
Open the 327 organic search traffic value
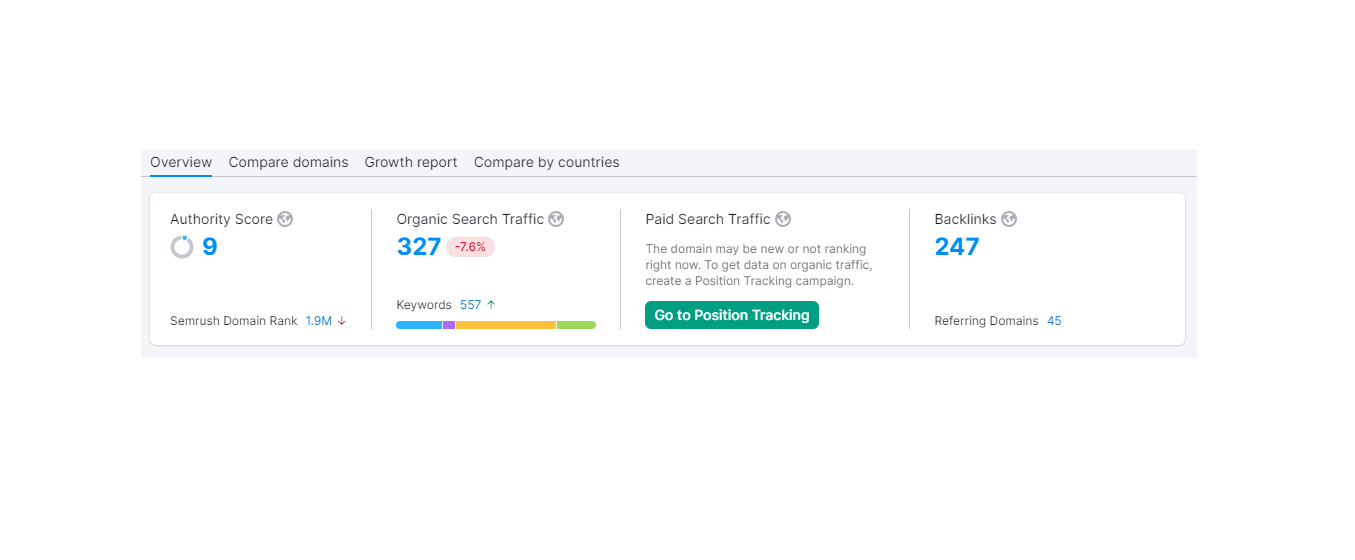[418, 247]
